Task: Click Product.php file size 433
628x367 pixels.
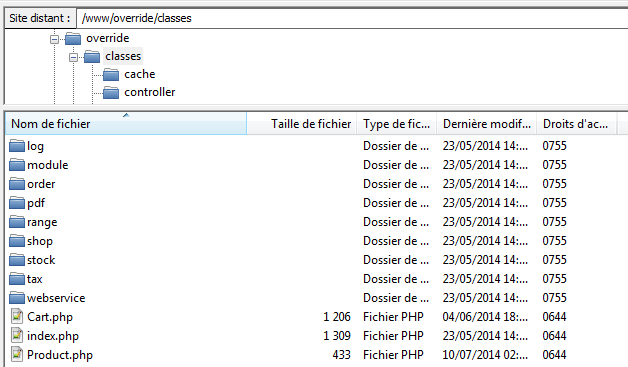Action: click(x=342, y=355)
